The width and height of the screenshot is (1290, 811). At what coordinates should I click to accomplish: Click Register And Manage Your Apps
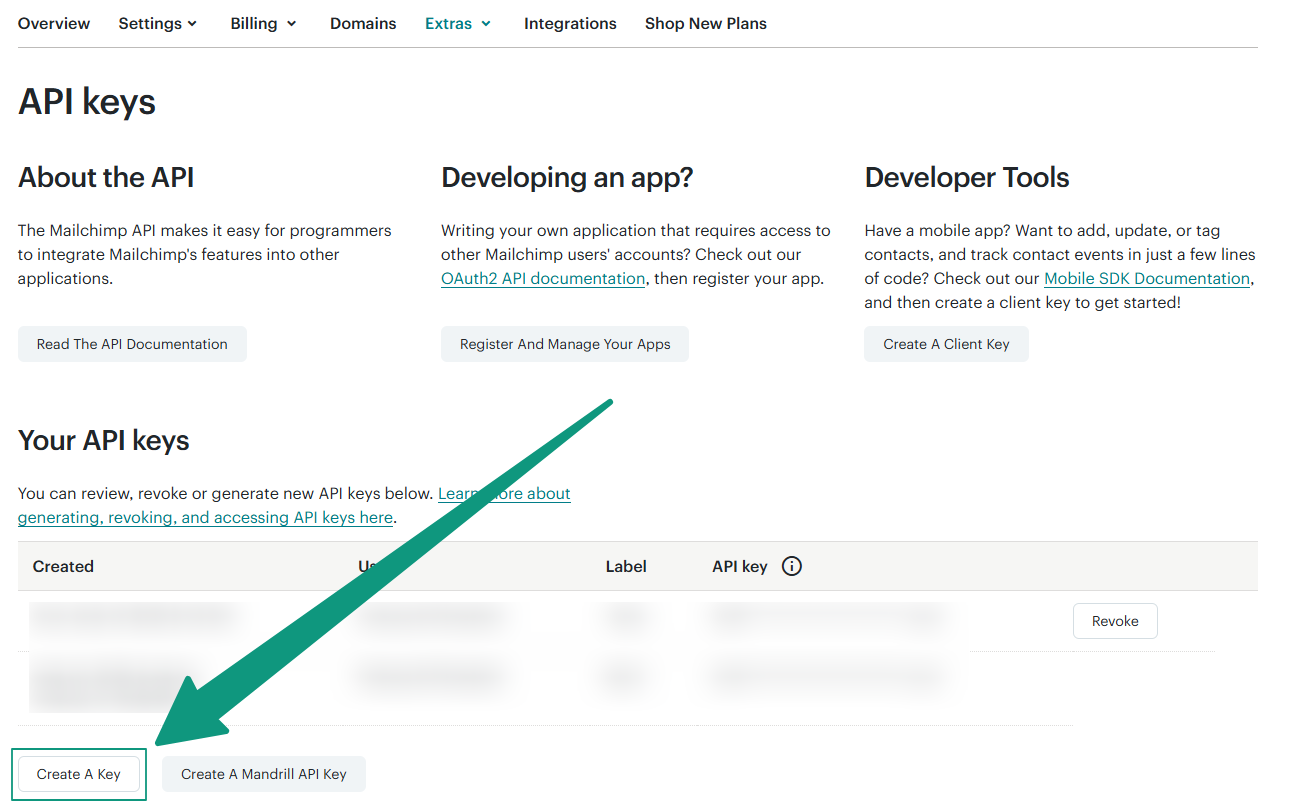point(565,344)
